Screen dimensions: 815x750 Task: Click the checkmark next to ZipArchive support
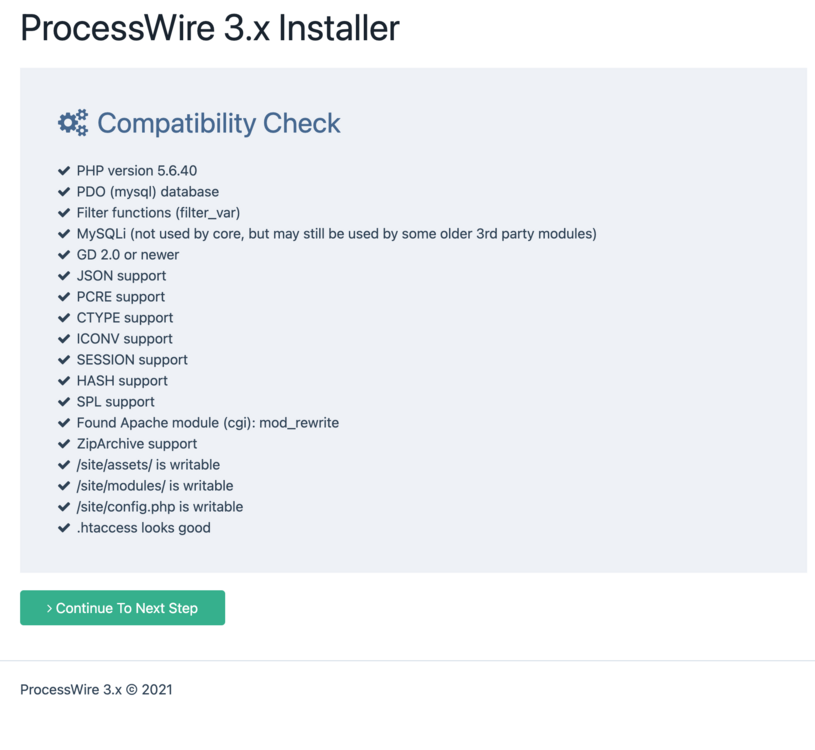64,444
